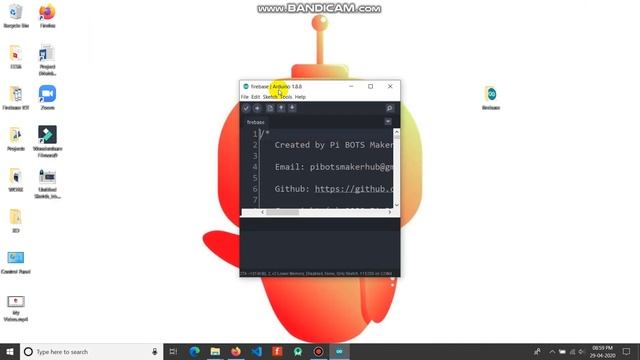Select the firebase sketch tab
Screen dimensions: 640x360
pos(256,122)
